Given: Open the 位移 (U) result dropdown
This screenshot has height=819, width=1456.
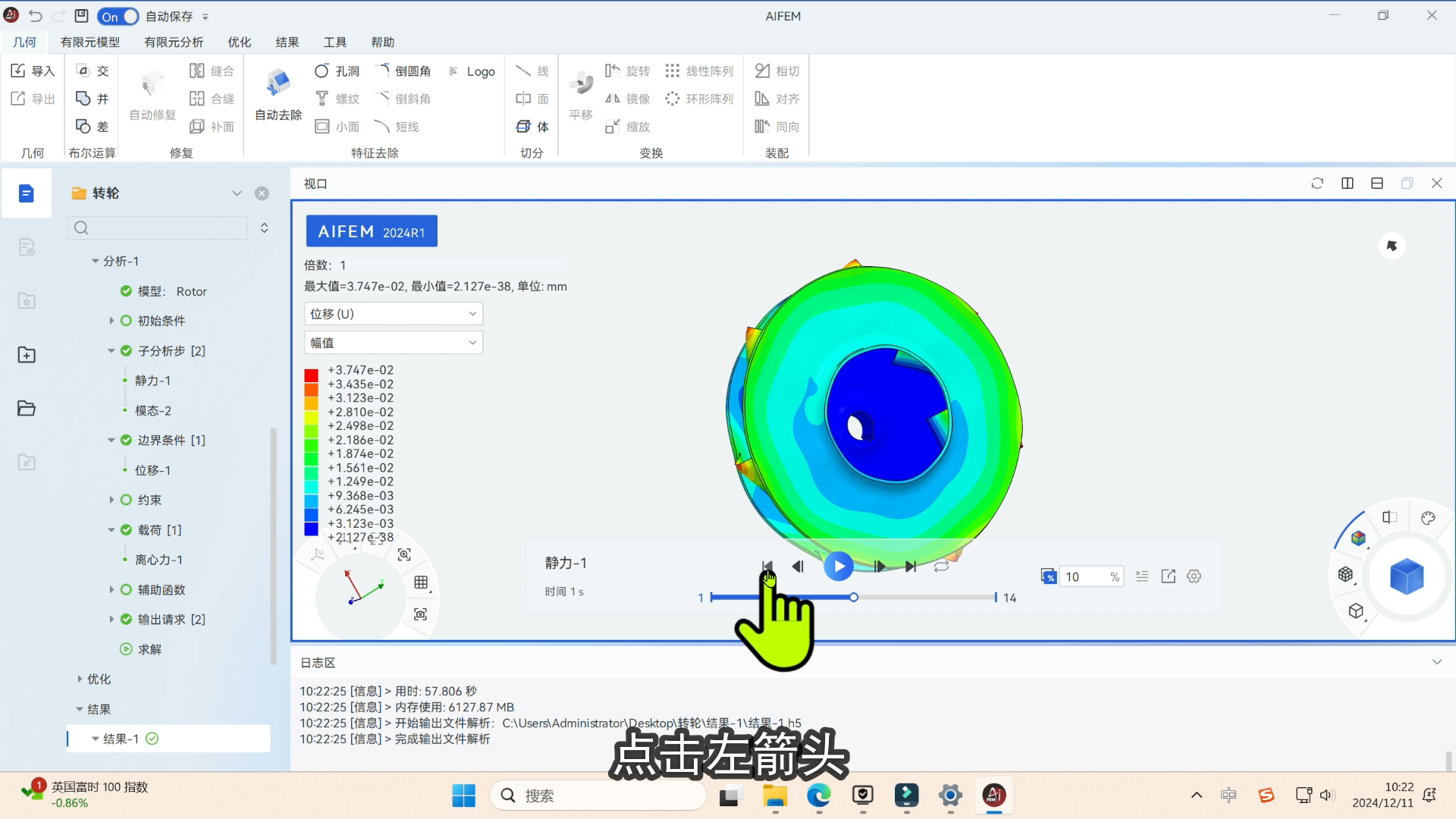Looking at the screenshot, I should coord(393,313).
